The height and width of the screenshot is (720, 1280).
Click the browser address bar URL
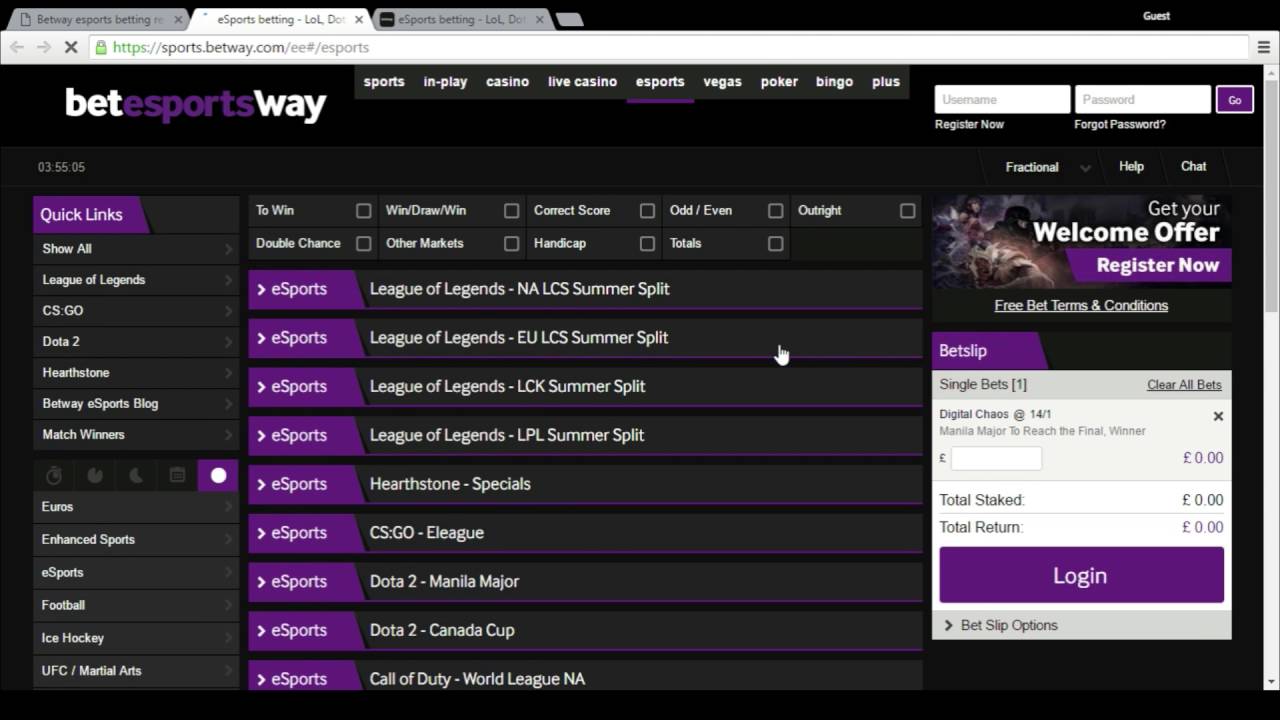[241, 47]
